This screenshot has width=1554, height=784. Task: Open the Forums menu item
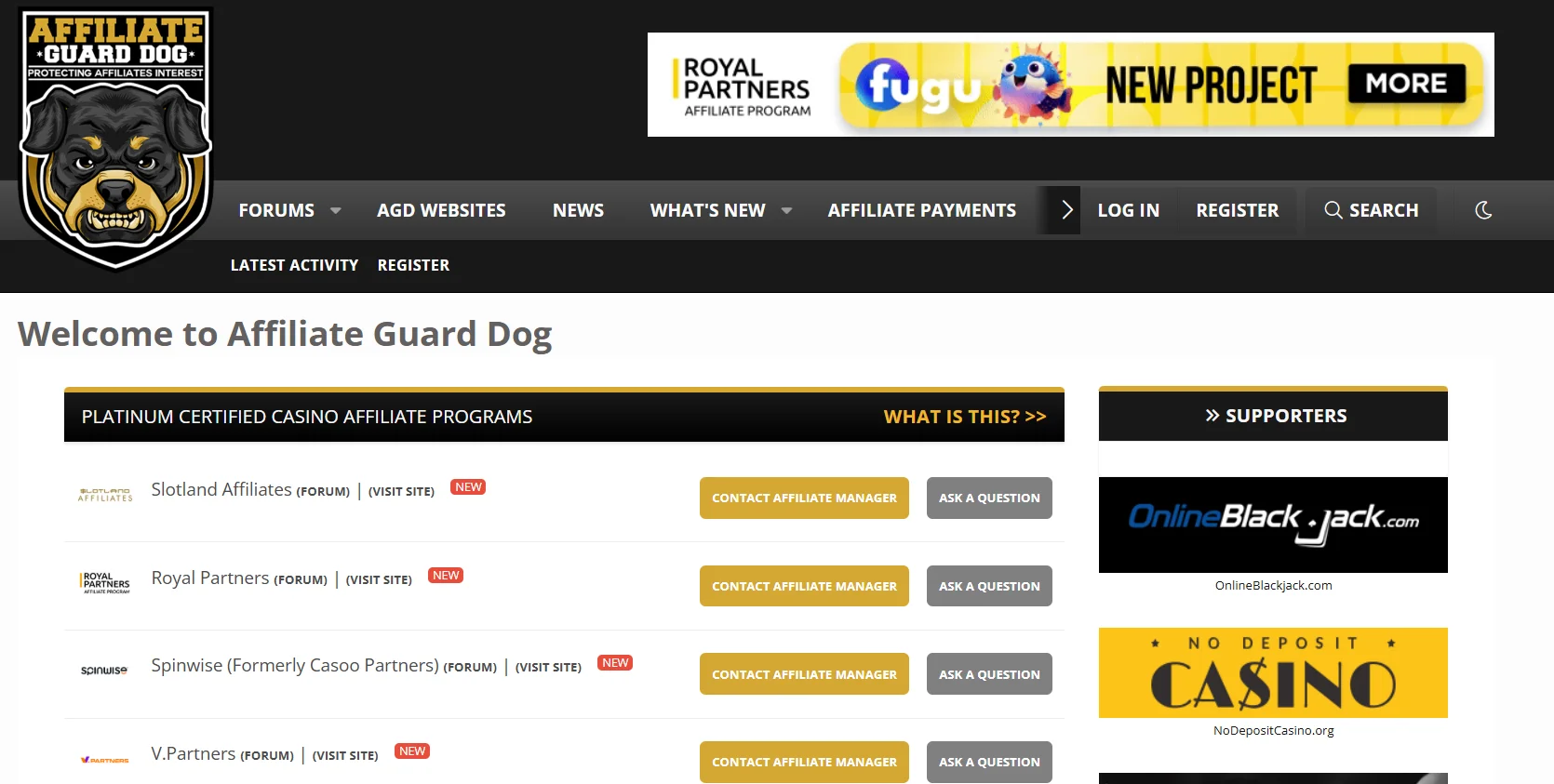point(276,210)
